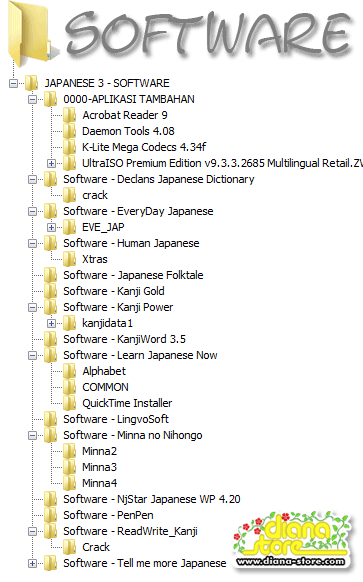Click the COMMON folder icon

click(x=69, y=387)
